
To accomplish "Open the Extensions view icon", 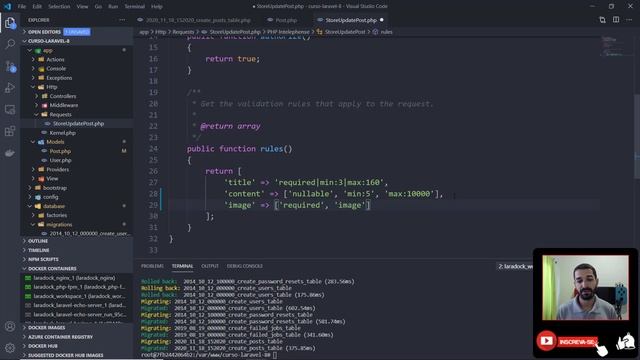I will click(10, 131).
